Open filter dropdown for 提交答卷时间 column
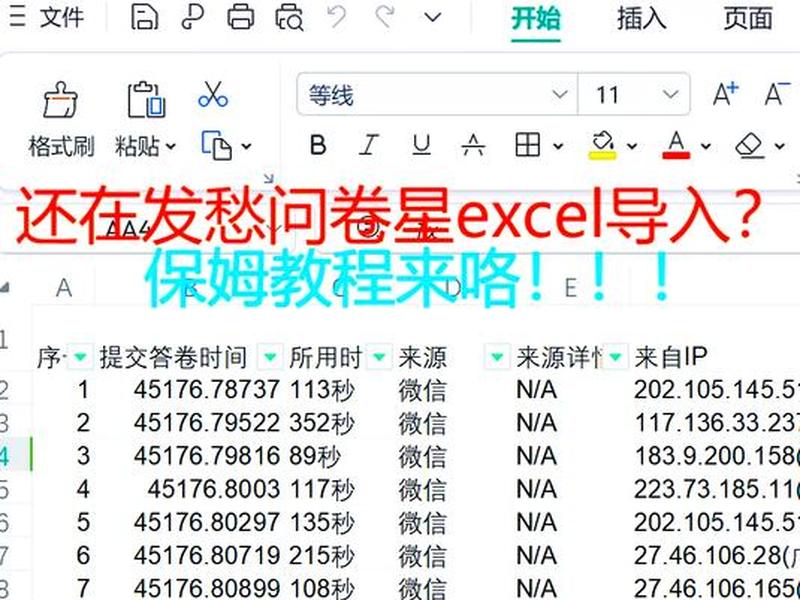 (270, 356)
